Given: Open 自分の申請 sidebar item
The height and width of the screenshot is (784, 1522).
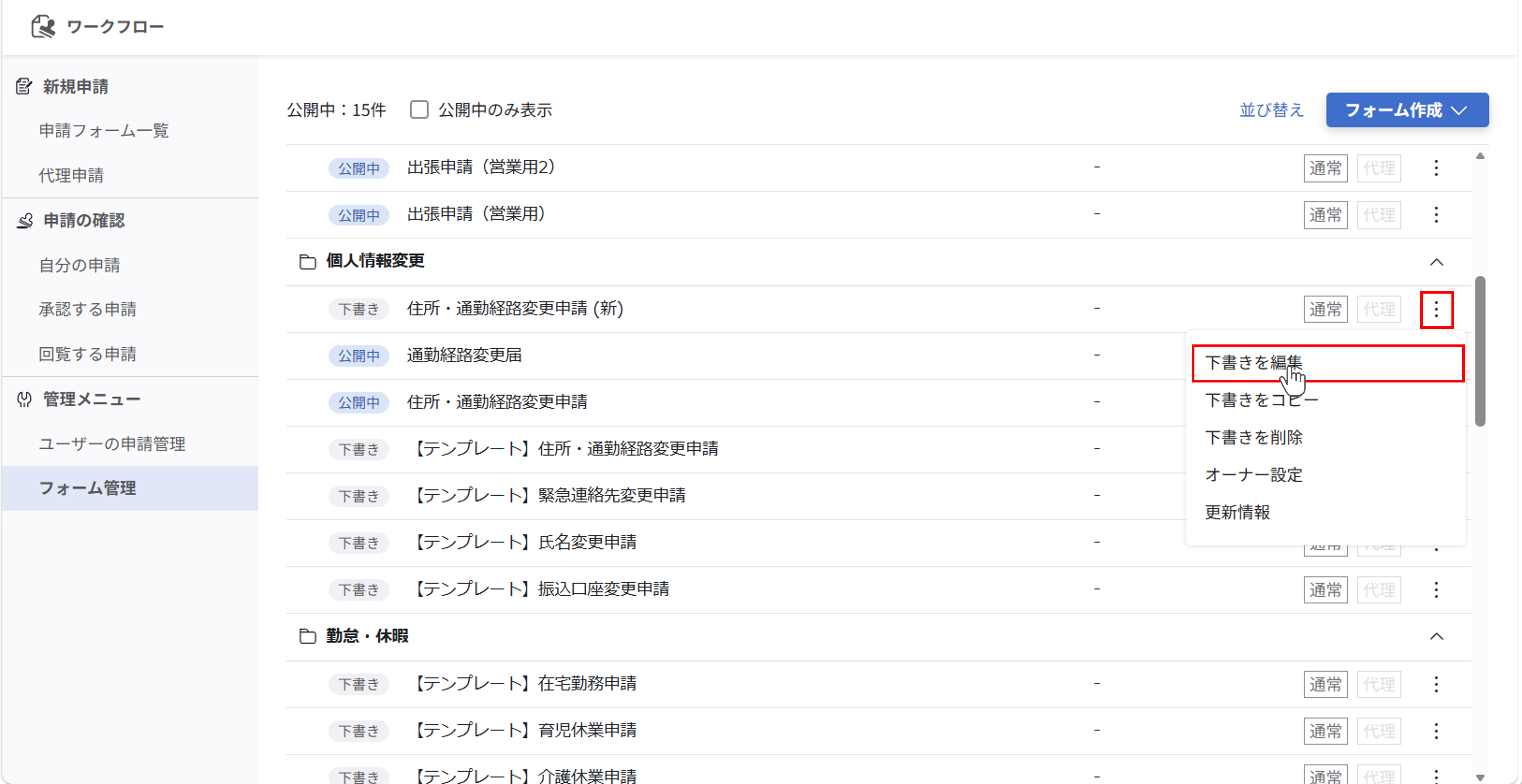Looking at the screenshot, I should click(79, 265).
